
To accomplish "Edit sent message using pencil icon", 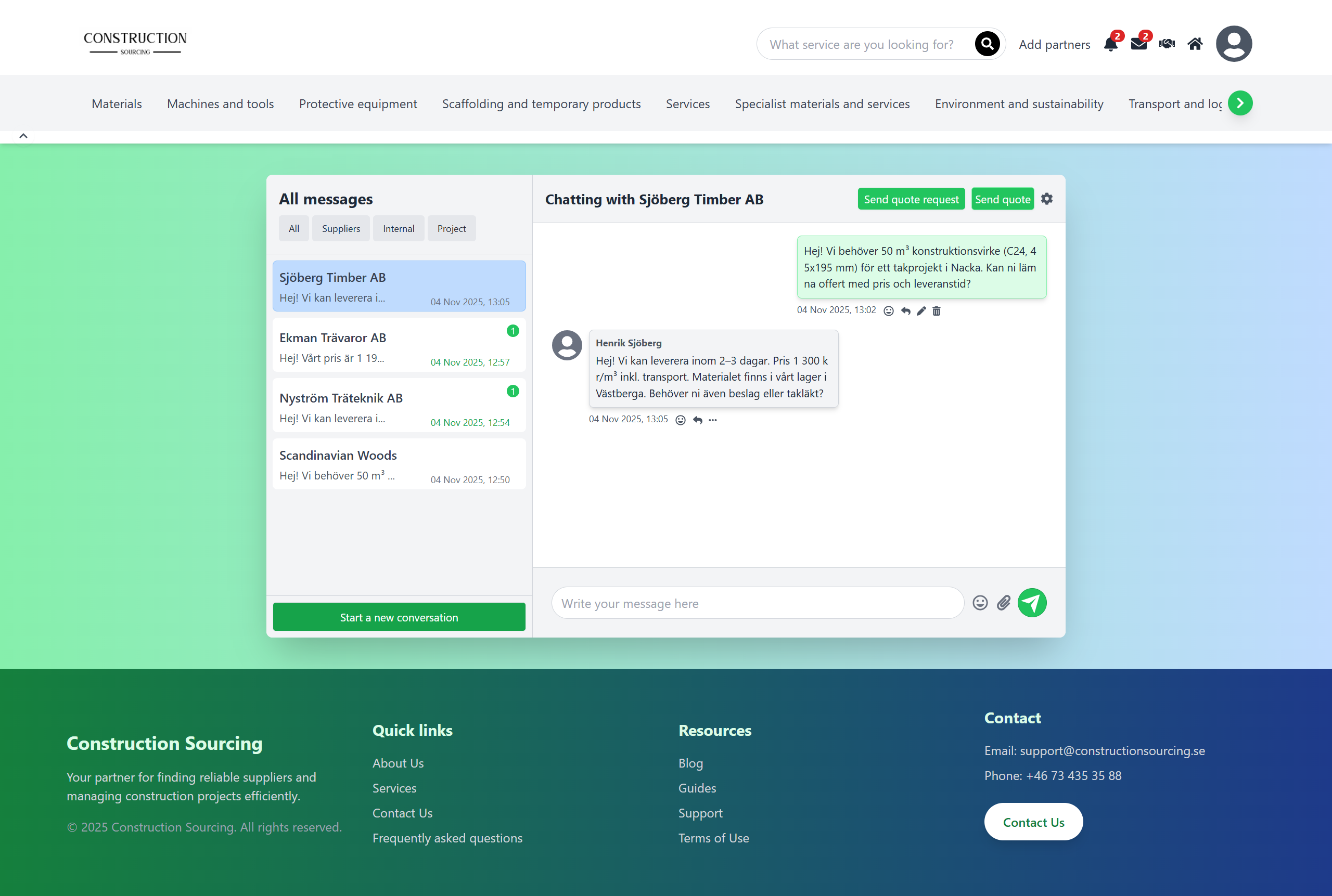I will [921, 311].
